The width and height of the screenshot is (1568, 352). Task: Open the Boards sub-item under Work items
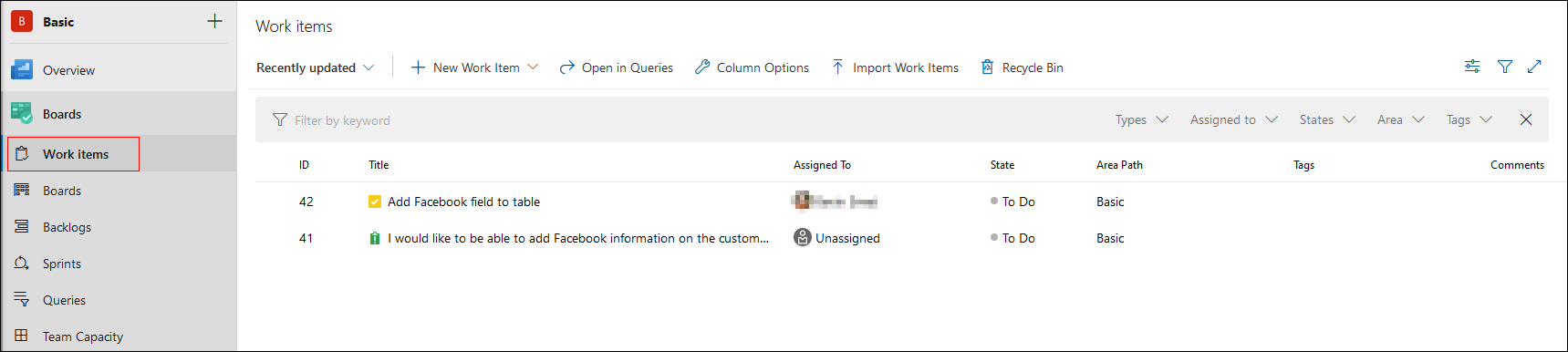click(x=62, y=191)
